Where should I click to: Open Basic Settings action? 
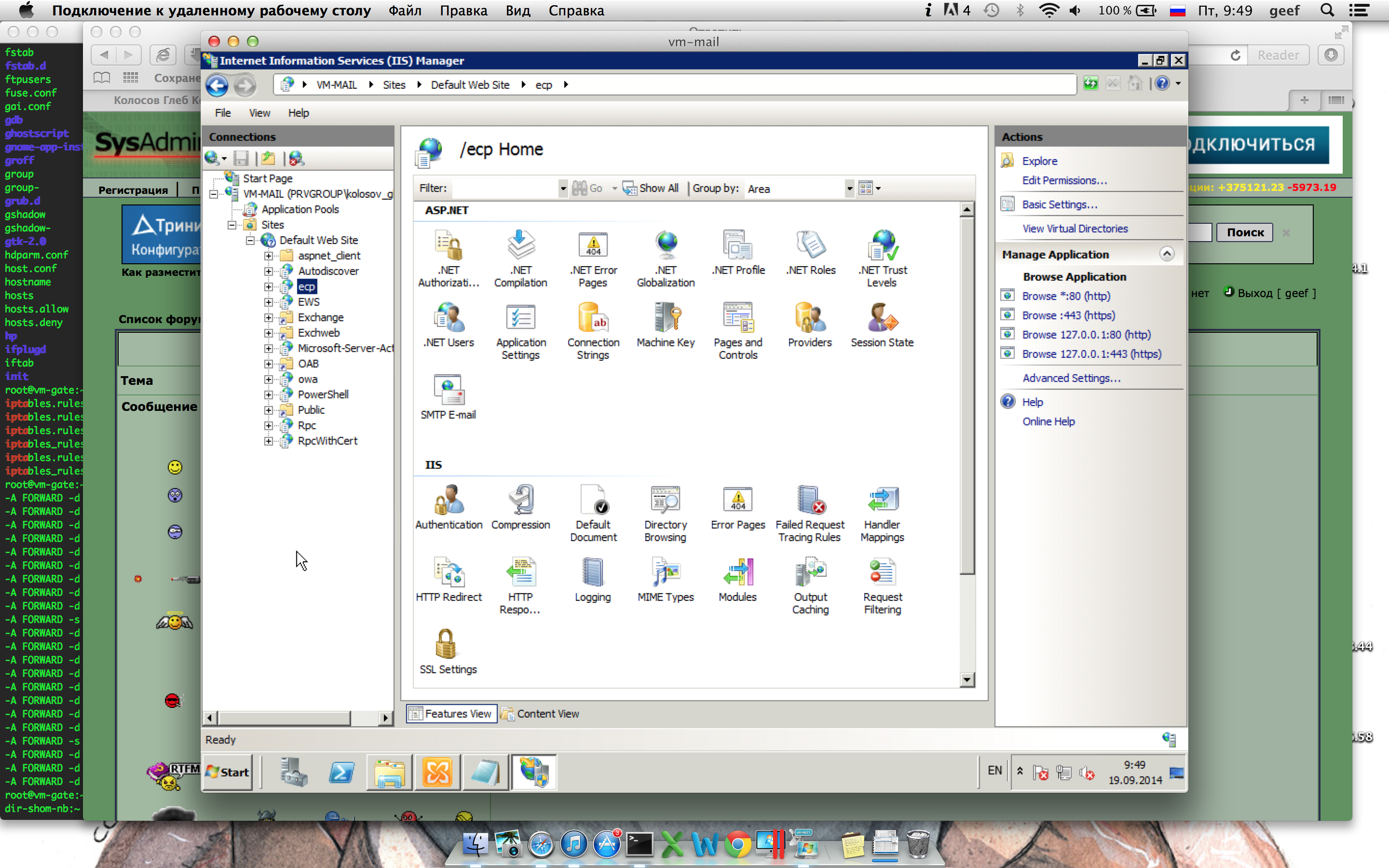[x=1060, y=204]
